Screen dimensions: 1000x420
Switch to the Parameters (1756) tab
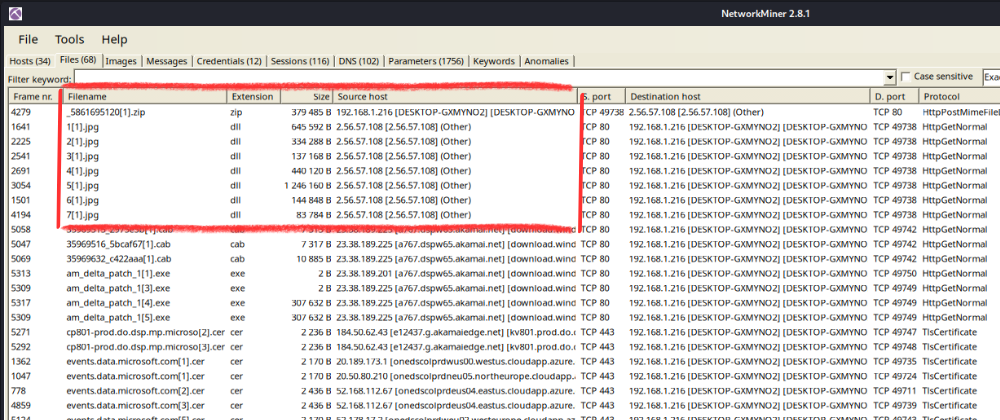(426, 61)
